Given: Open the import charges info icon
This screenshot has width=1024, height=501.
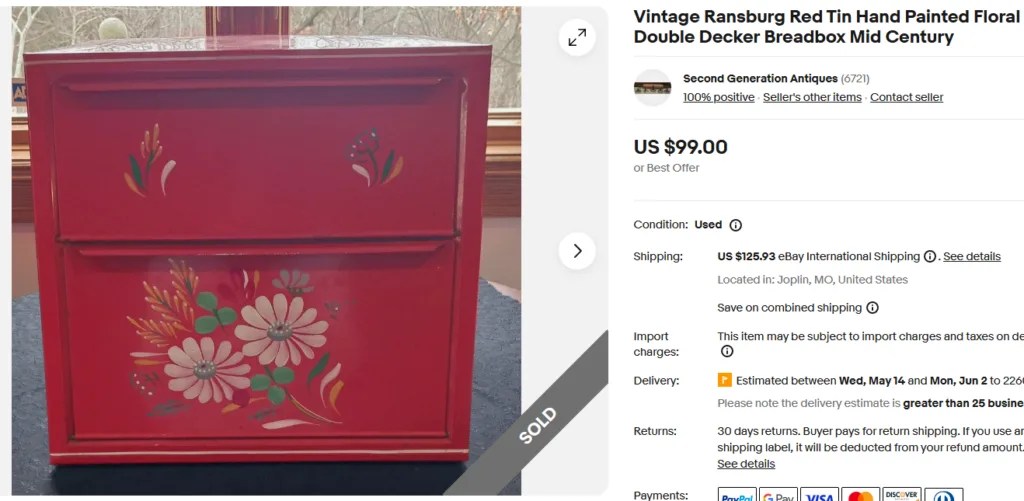Looking at the screenshot, I should point(726,351).
